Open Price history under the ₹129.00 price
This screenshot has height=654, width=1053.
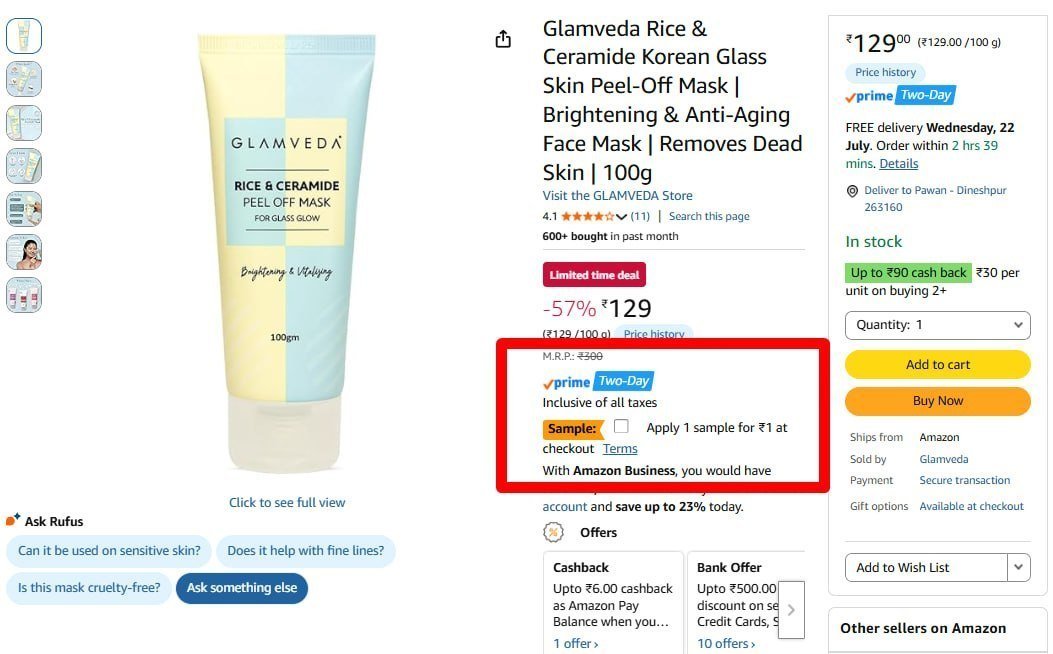click(x=885, y=72)
